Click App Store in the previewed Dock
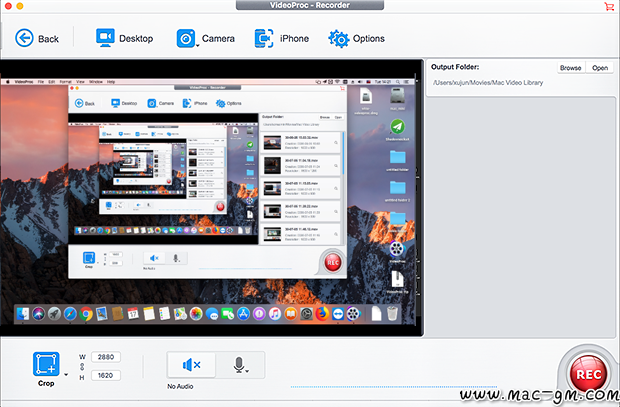The height and width of the screenshot is (407, 620). (x=244, y=314)
